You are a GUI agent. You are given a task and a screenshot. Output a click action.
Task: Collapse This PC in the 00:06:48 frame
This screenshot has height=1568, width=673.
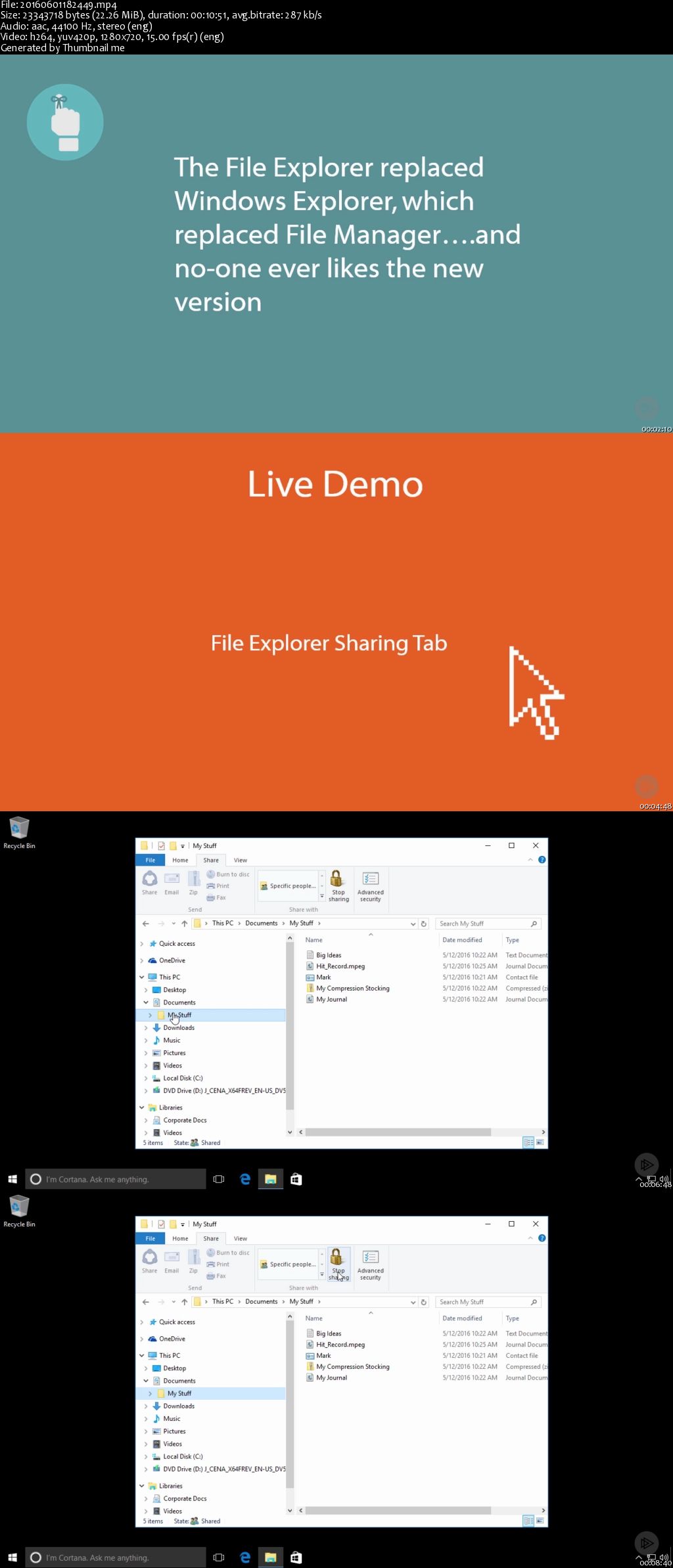(x=141, y=977)
